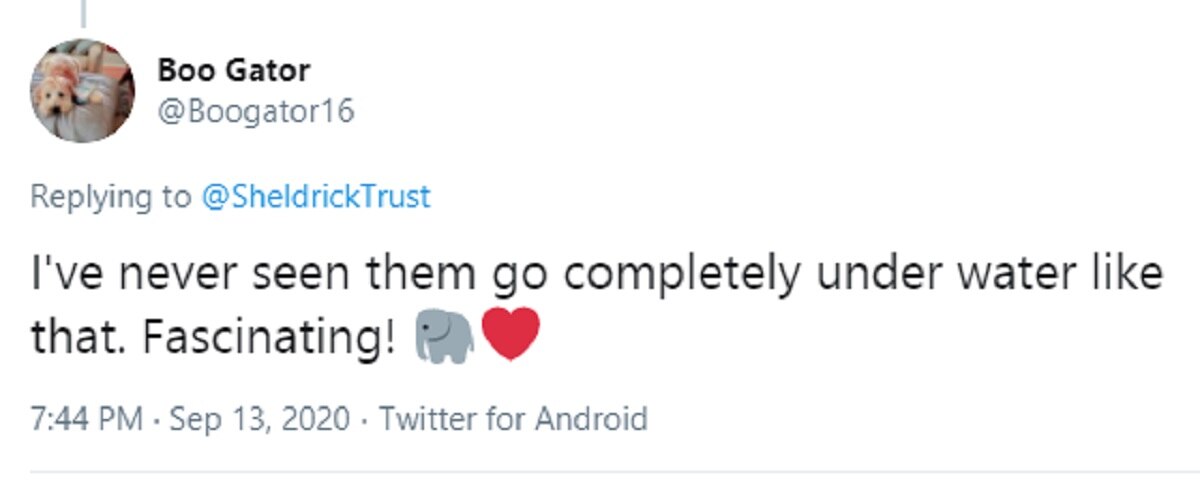Click the "Replying to" label
The width and height of the screenshot is (1200, 492).
point(110,195)
